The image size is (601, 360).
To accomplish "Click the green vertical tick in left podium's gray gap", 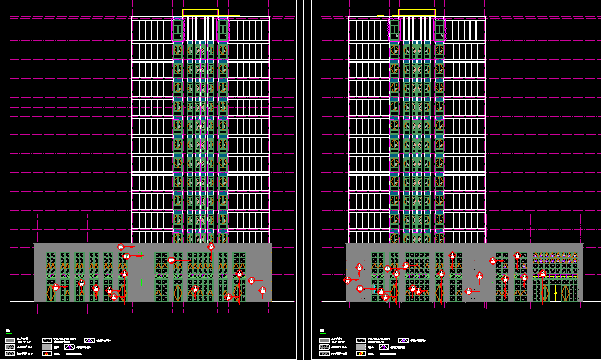I will coord(141,283).
